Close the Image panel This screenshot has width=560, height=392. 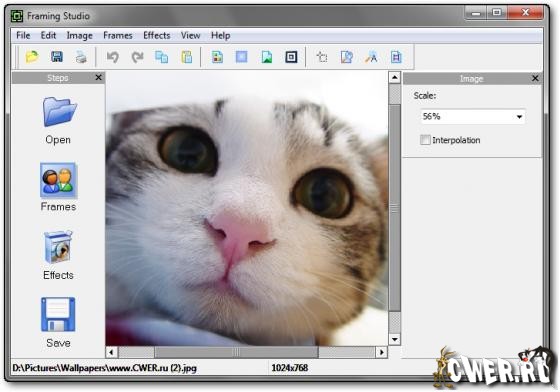[x=535, y=78]
